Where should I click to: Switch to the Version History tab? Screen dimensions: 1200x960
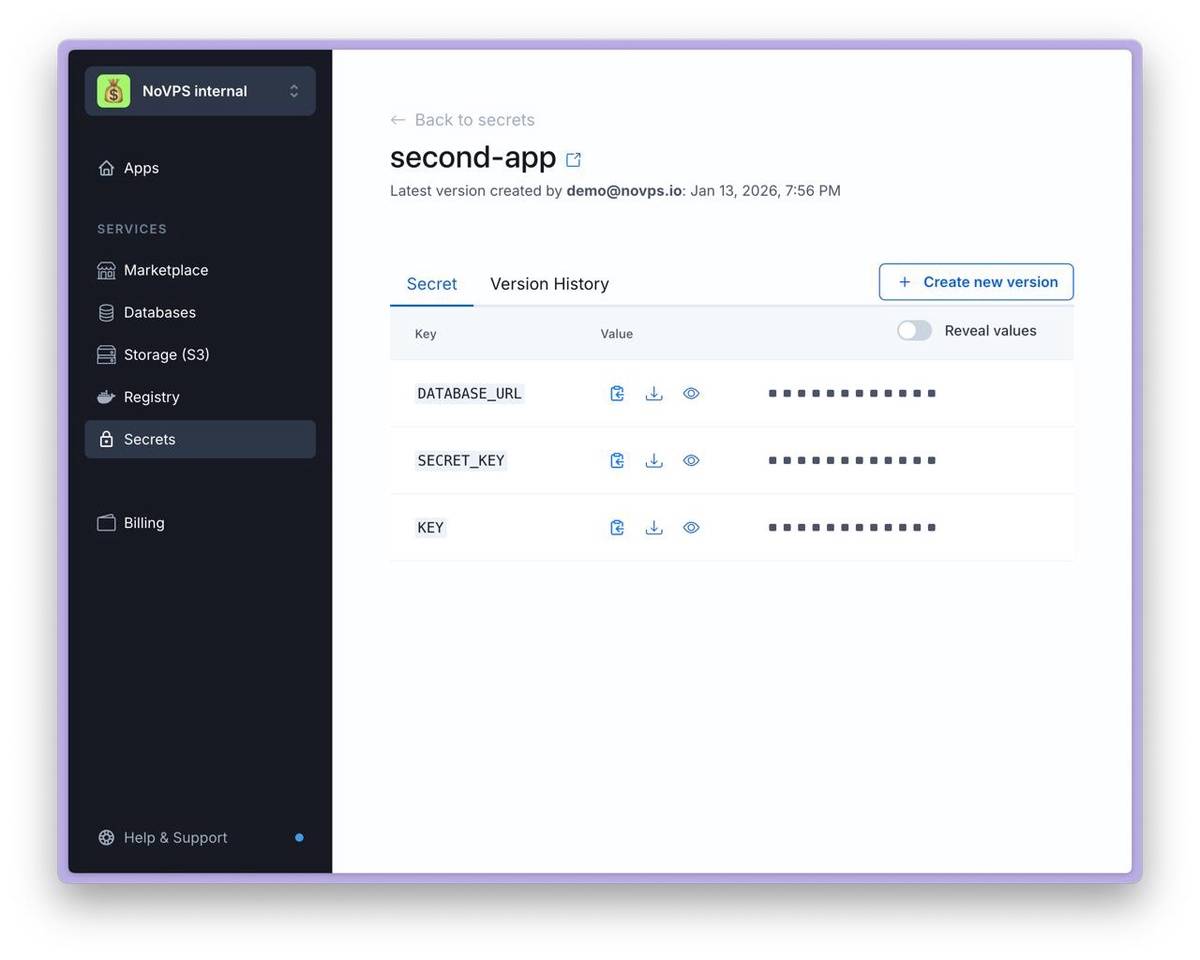point(549,284)
